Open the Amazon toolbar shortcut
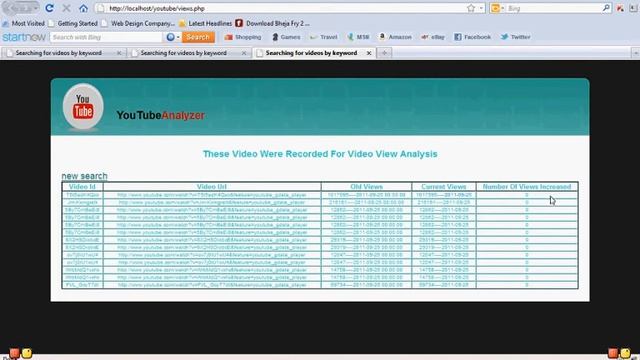 coord(395,37)
